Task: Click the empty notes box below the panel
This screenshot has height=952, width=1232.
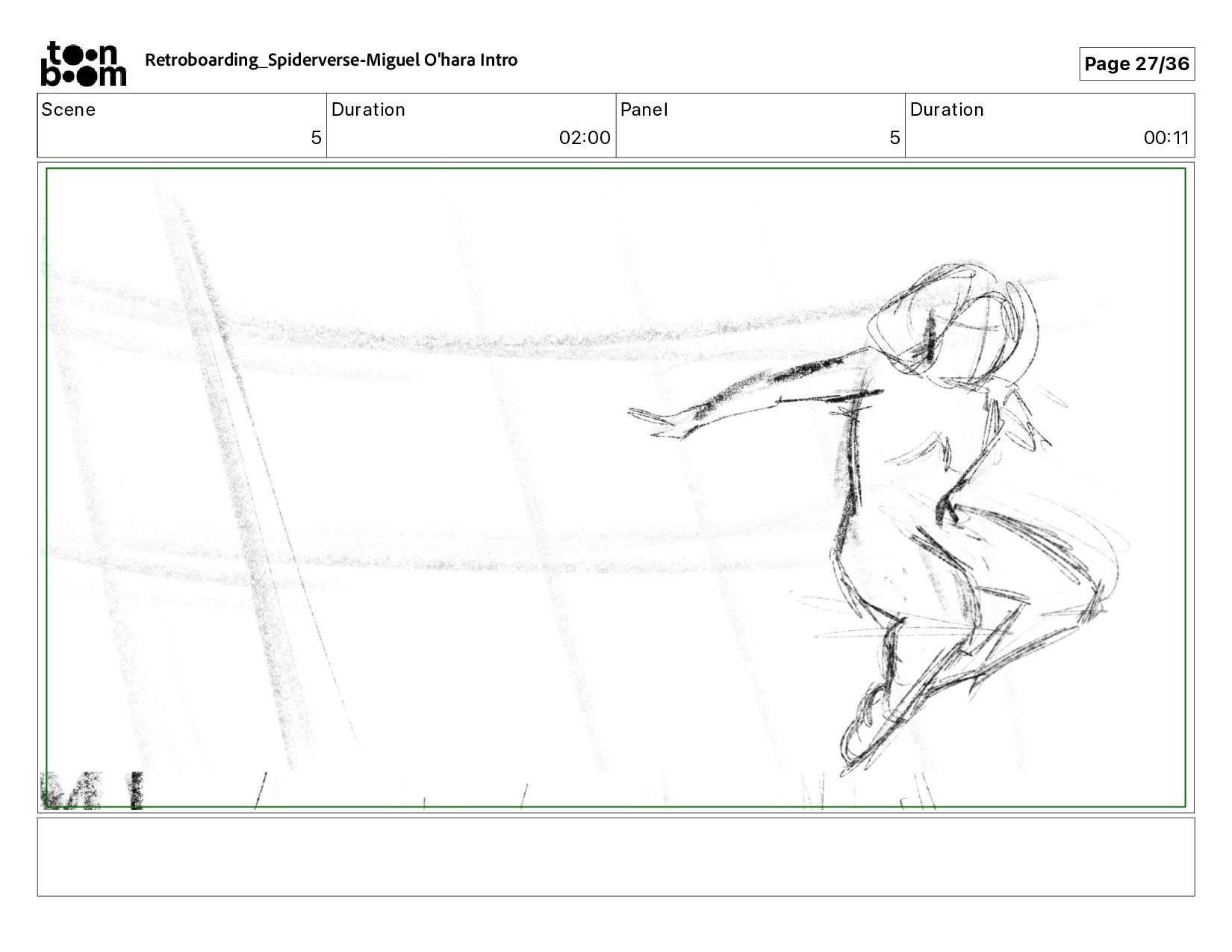Action: (616, 856)
